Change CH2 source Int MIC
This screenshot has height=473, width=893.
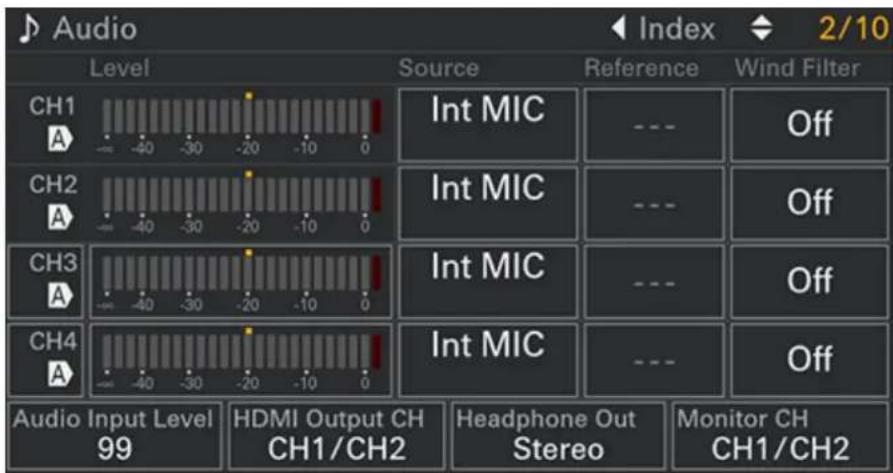[488, 203]
